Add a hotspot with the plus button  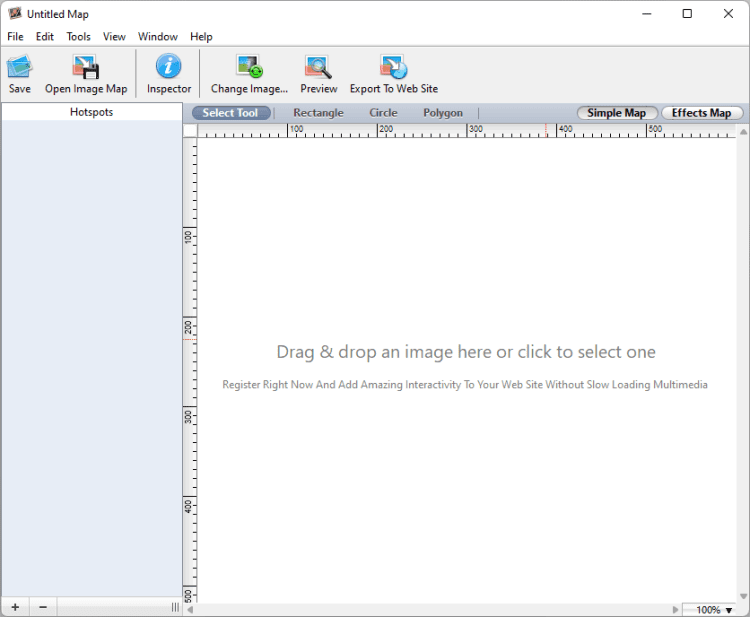click(x=15, y=607)
